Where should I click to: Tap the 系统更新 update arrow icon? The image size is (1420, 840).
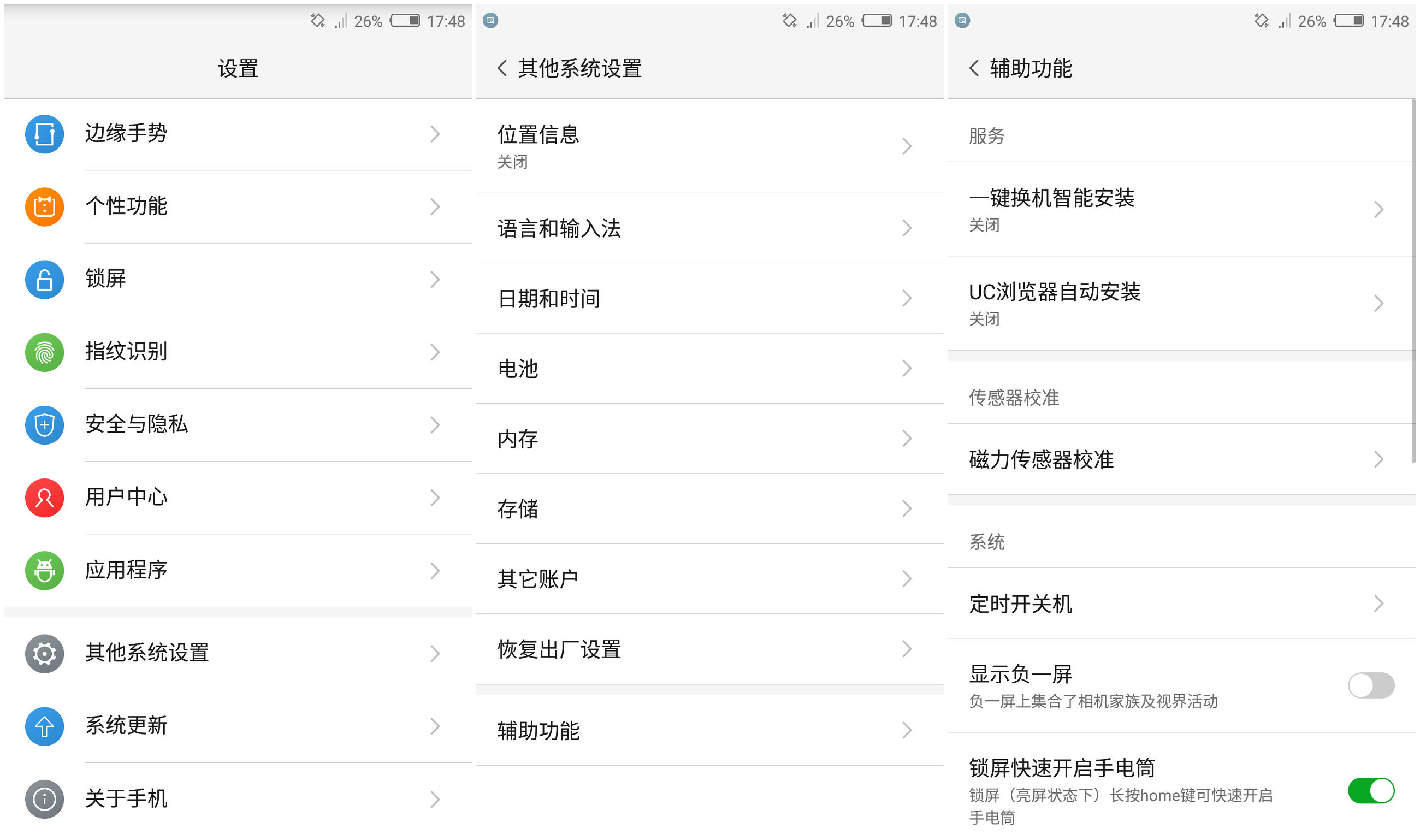point(44,726)
